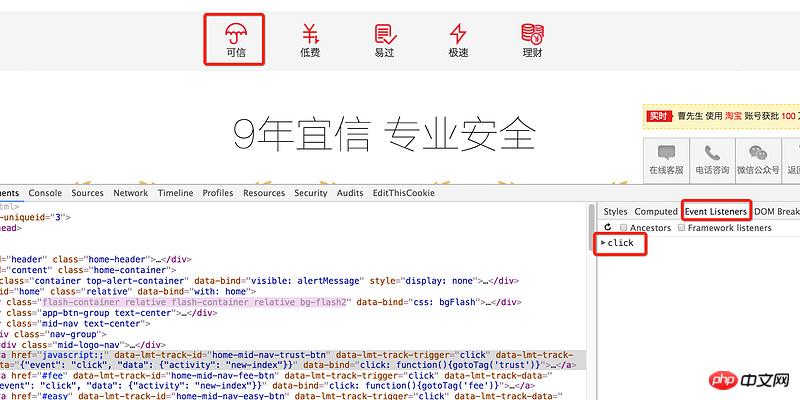Viewport: 800px width, 400px height.
Task: Click the 9年宜信 专业安全 headline
Action: 384,135
